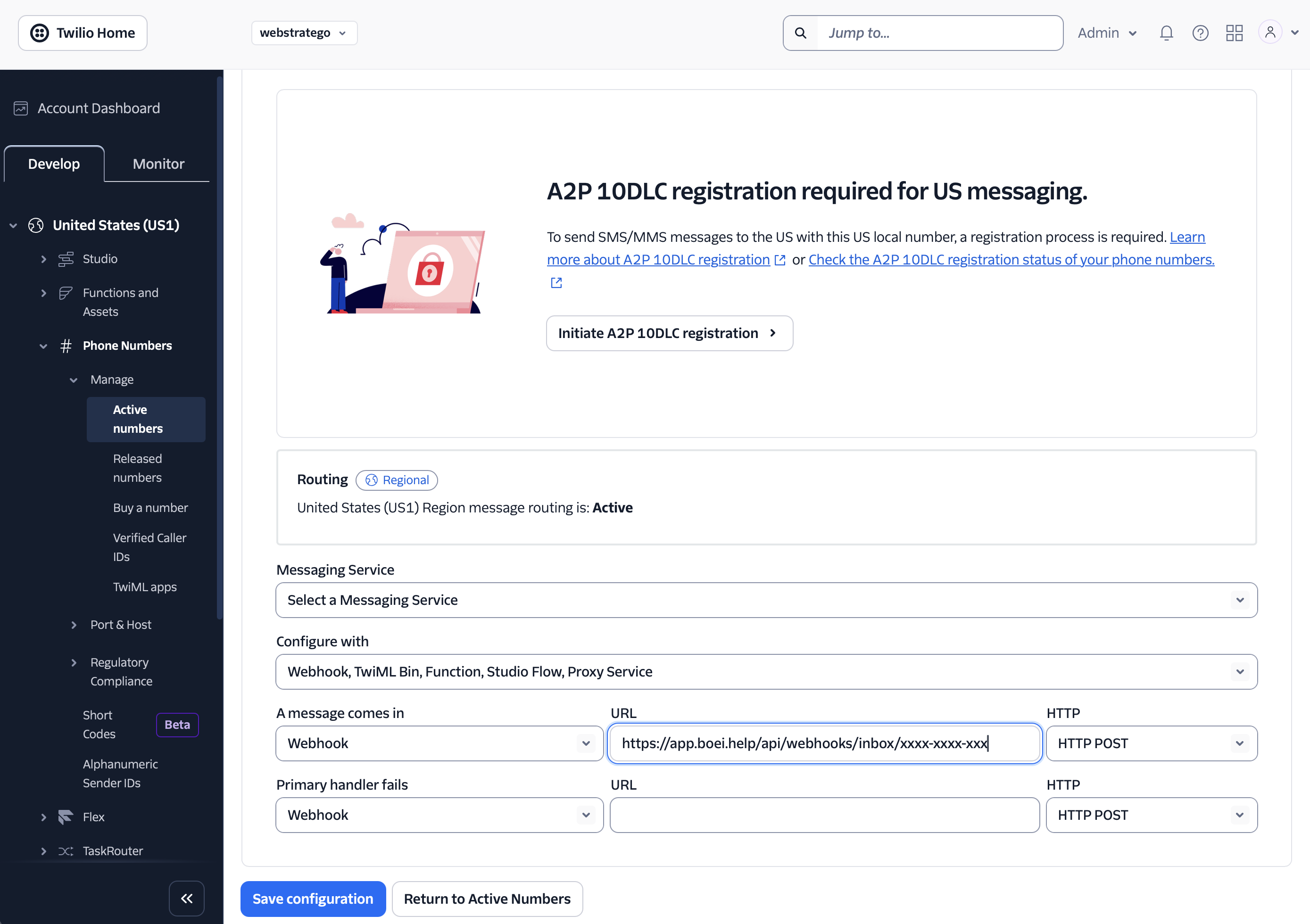Open Short Codes
This screenshot has height=924, width=1310.
pyautogui.click(x=99, y=725)
